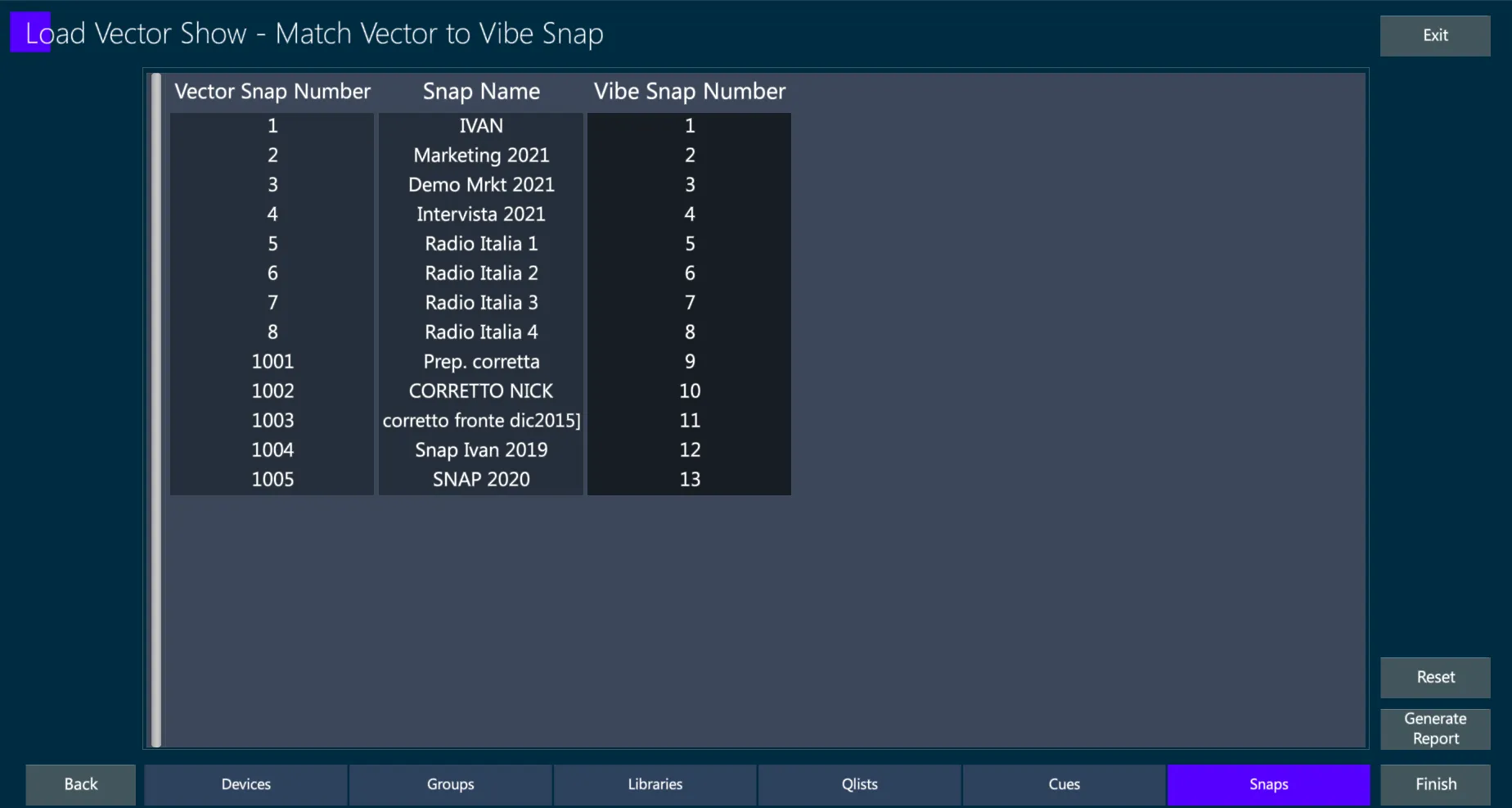Edit Vibe Snap Number for Radio Italia 1
Viewport: 1512px width, 808px height.
click(x=689, y=244)
